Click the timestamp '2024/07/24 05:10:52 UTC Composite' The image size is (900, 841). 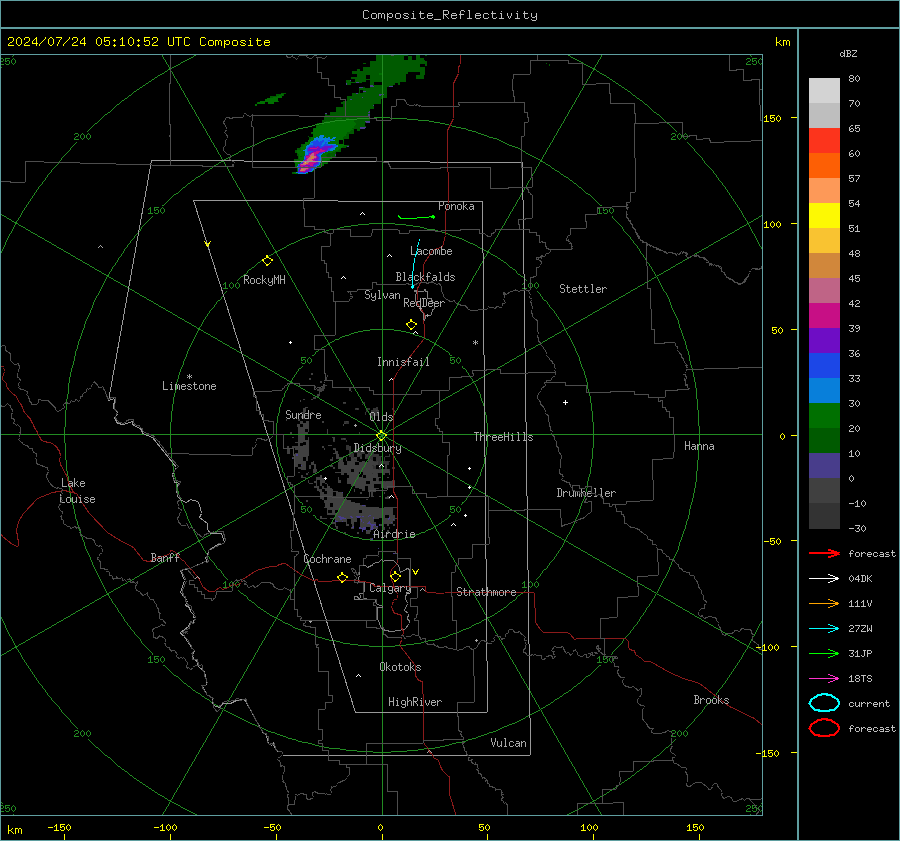[x=138, y=42]
